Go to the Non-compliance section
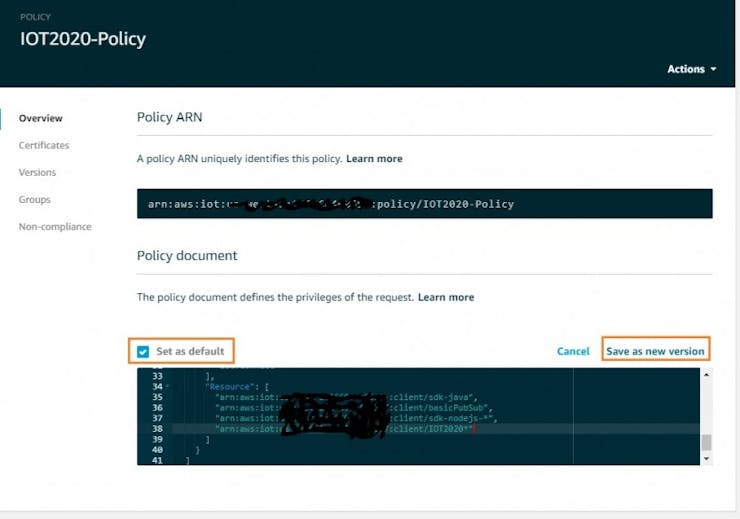This screenshot has width=740, height=519. (x=55, y=226)
